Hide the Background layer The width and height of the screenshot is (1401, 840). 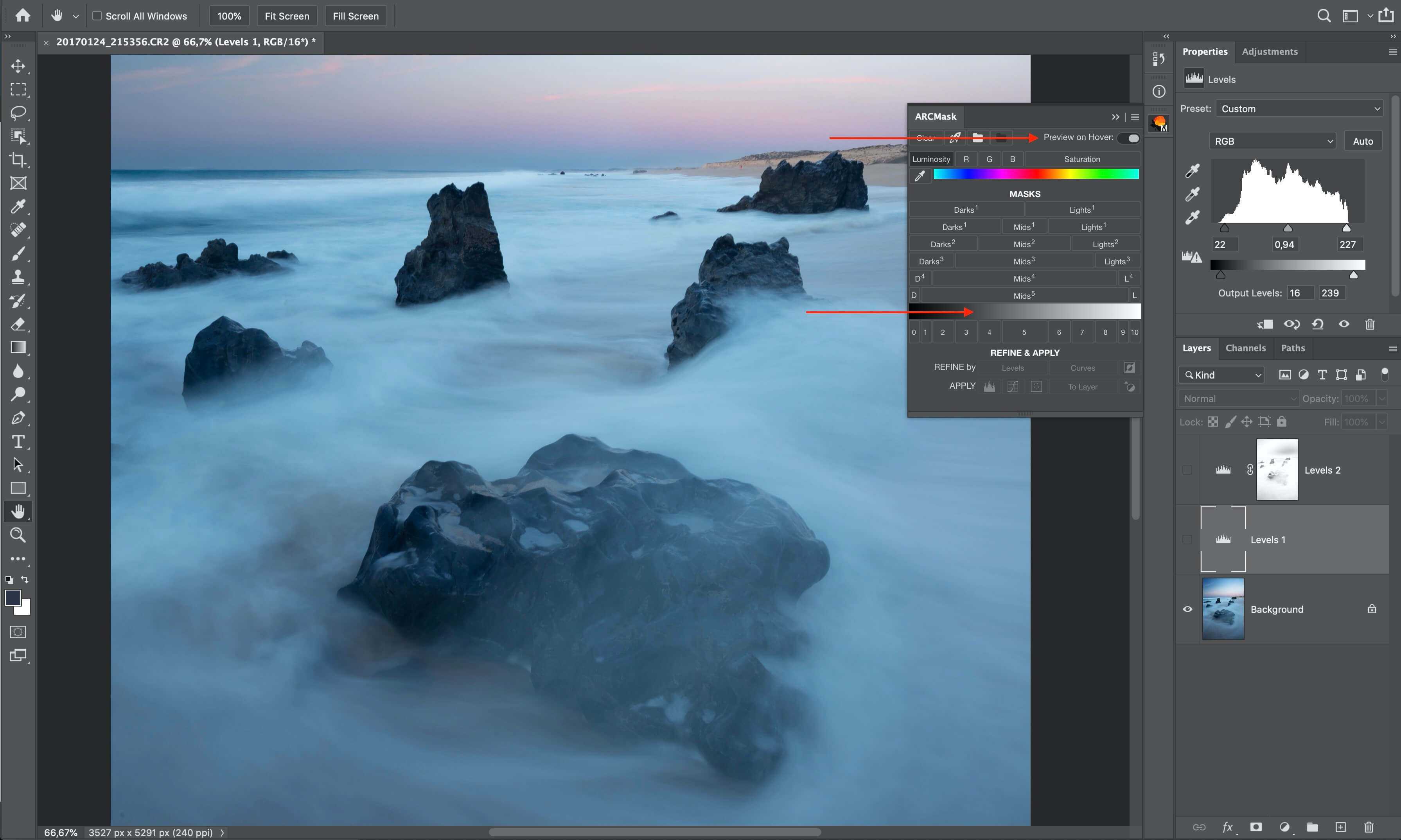point(1187,610)
